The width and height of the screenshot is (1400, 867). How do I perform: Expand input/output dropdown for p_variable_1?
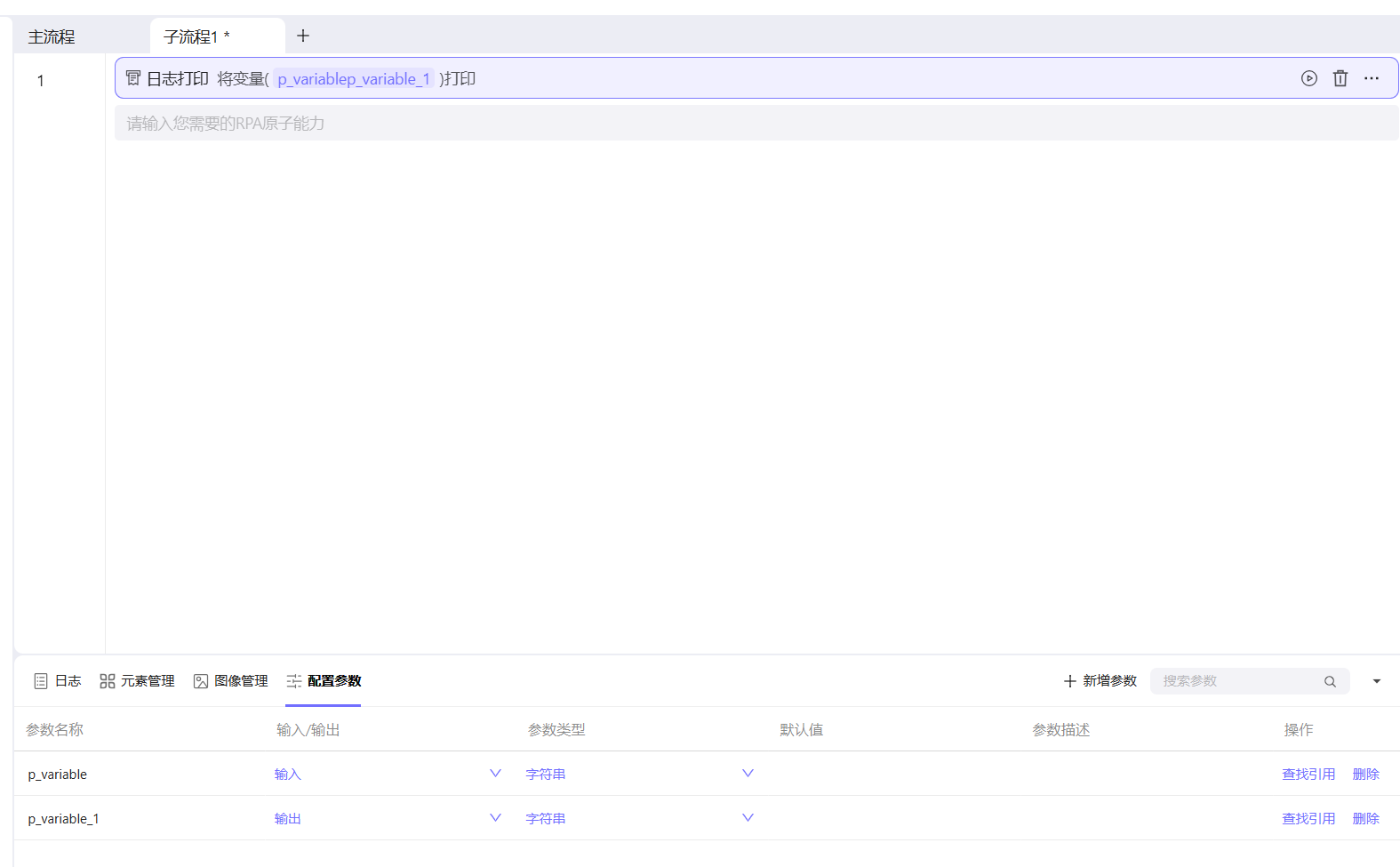[495, 818]
